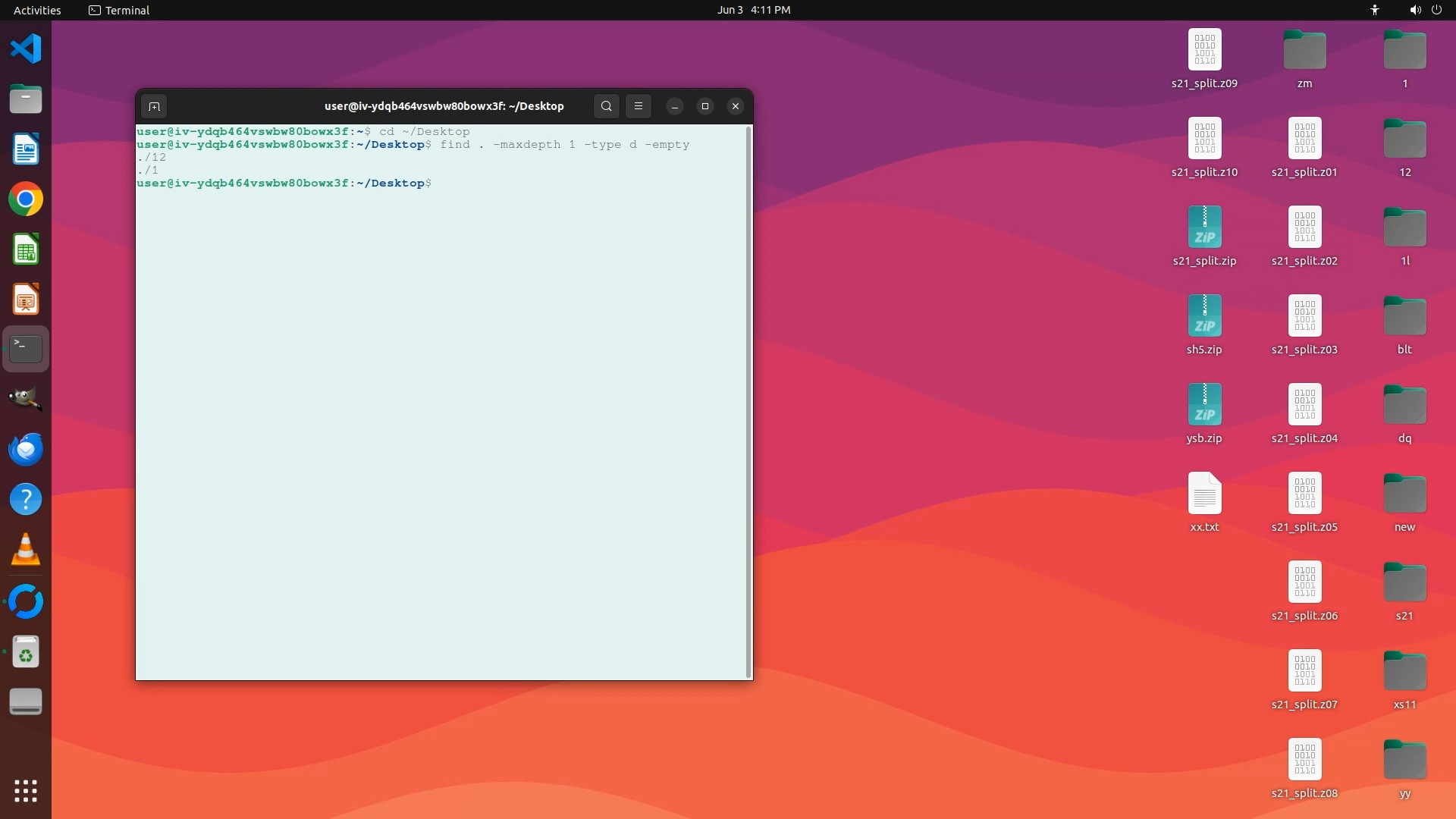Open Thunderbird mail from dock
1456x819 pixels.
point(26,449)
